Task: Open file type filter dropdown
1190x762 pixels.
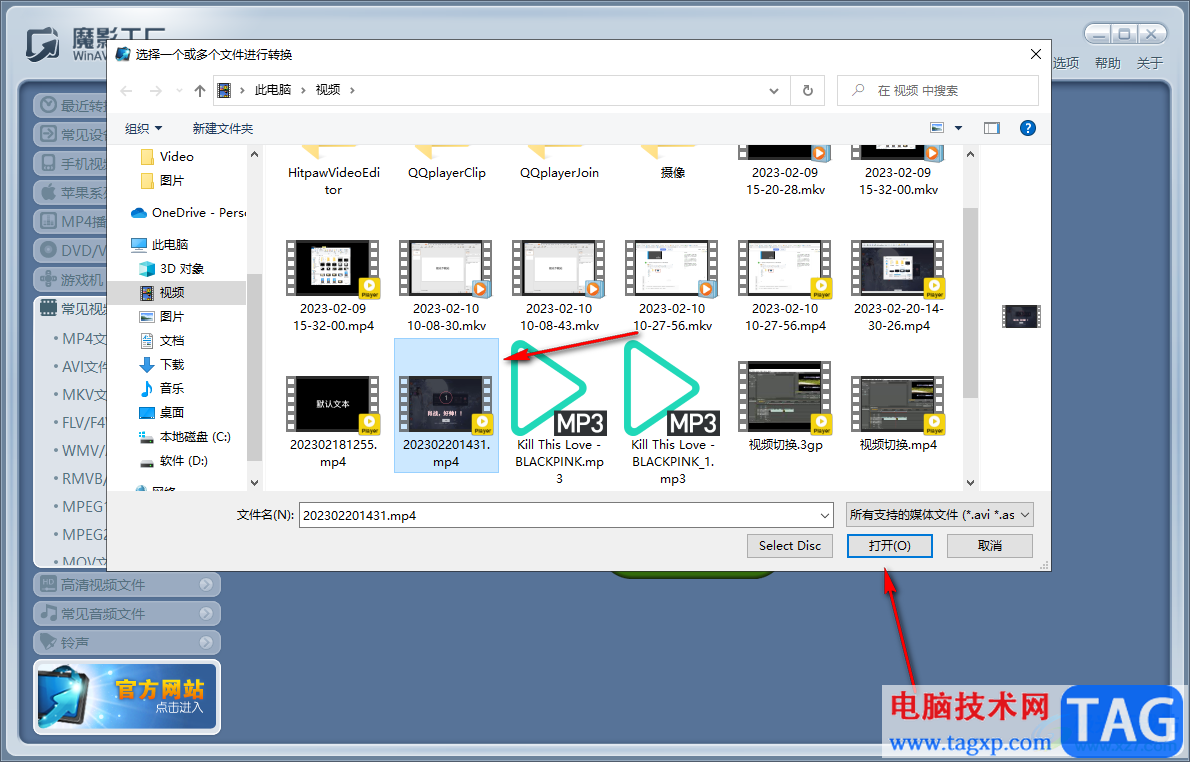Action: pyautogui.click(x=940, y=515)
